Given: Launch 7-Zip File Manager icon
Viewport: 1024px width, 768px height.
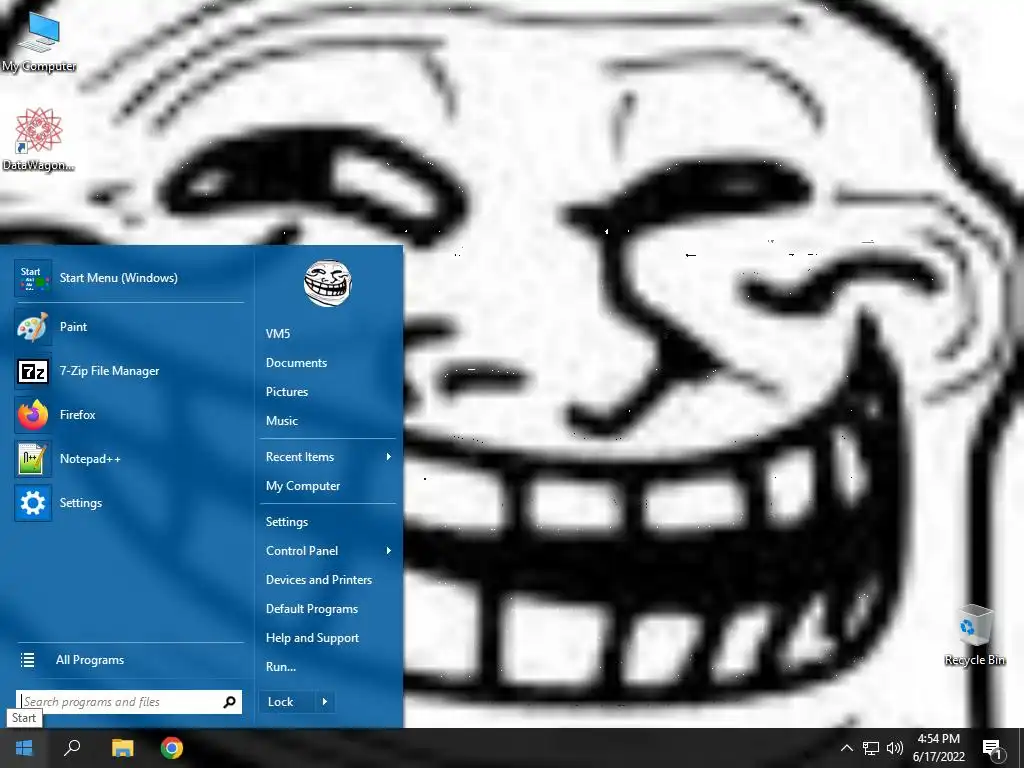Looking at the screenshot, I should 33,371.
